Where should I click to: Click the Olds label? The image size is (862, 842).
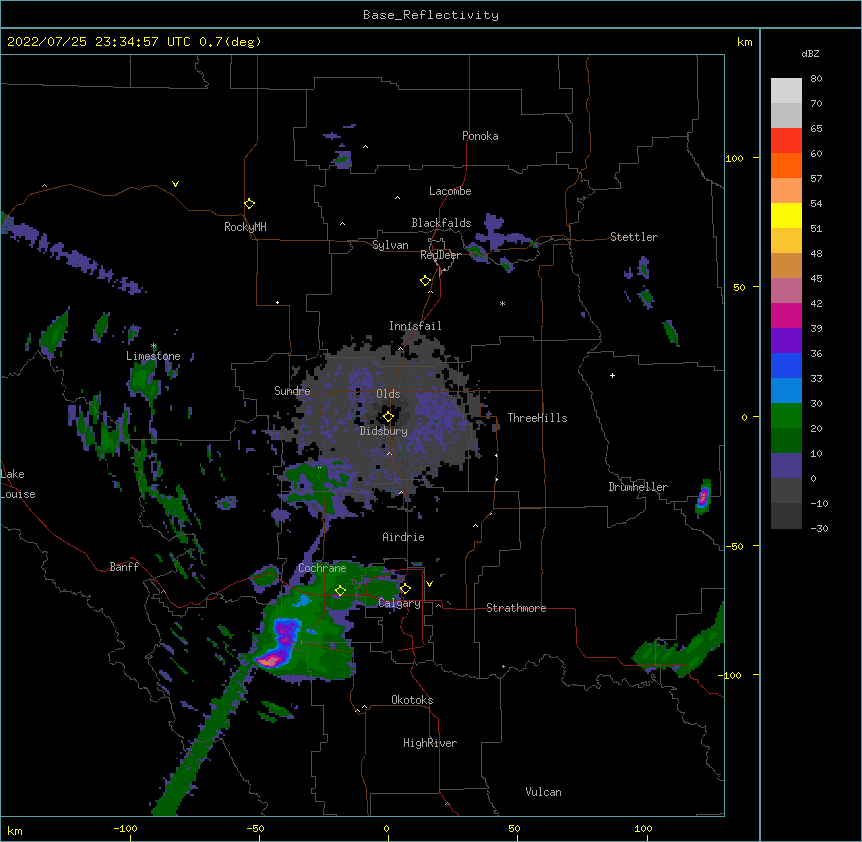click(x=388, y=394)
